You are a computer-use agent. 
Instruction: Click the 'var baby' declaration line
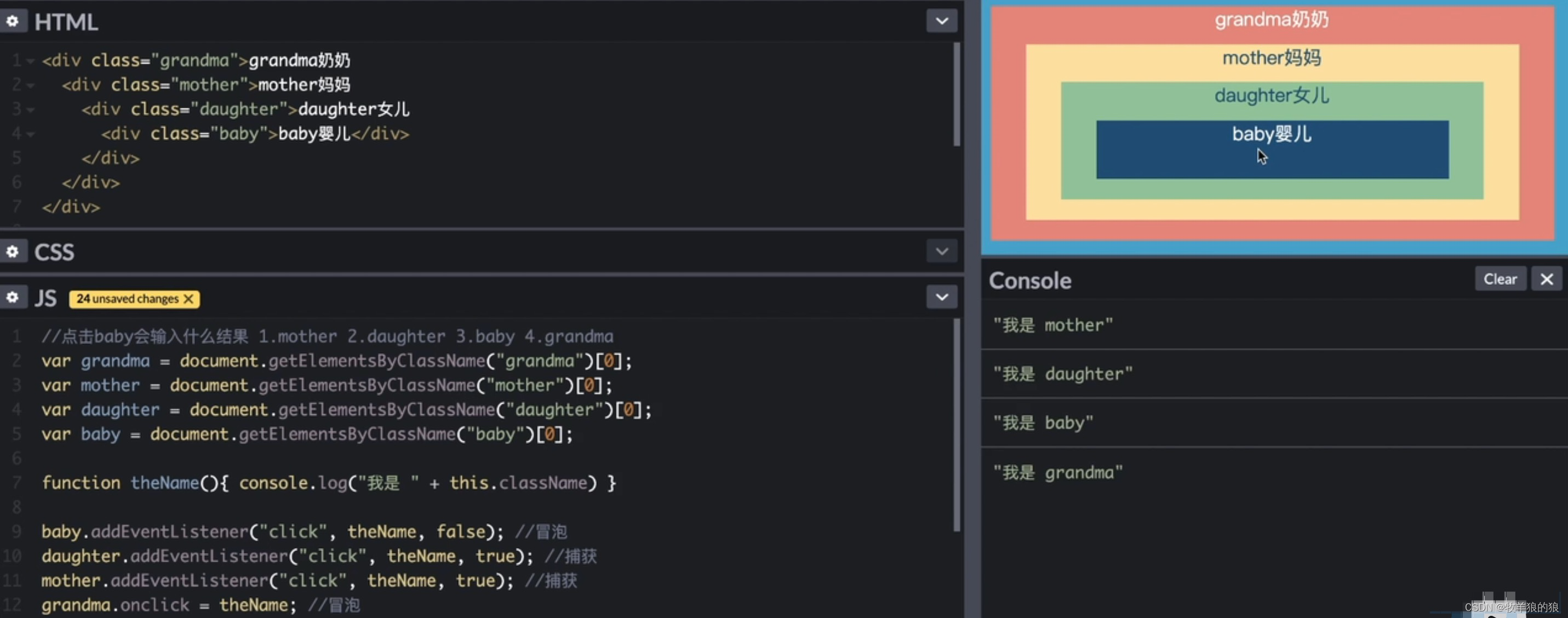307,433
